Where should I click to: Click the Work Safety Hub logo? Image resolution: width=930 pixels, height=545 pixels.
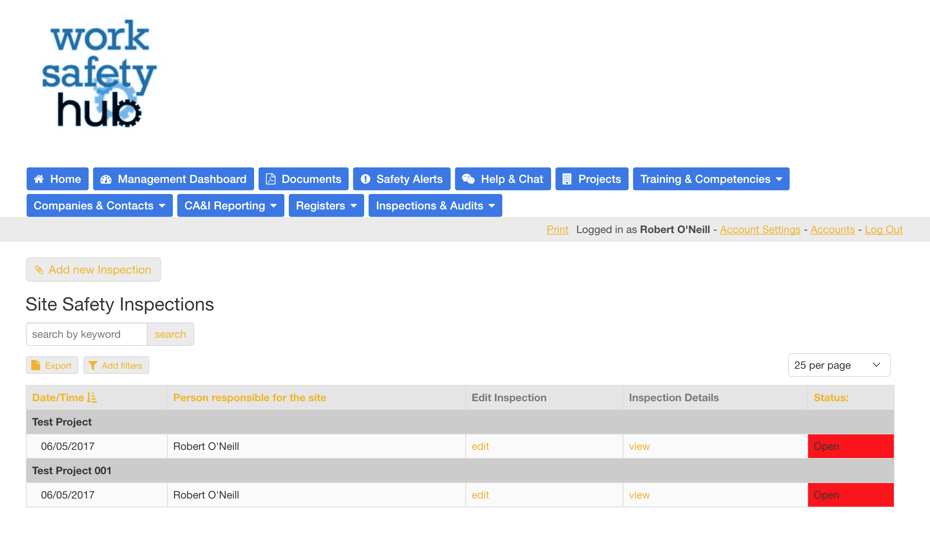point(98,75)
